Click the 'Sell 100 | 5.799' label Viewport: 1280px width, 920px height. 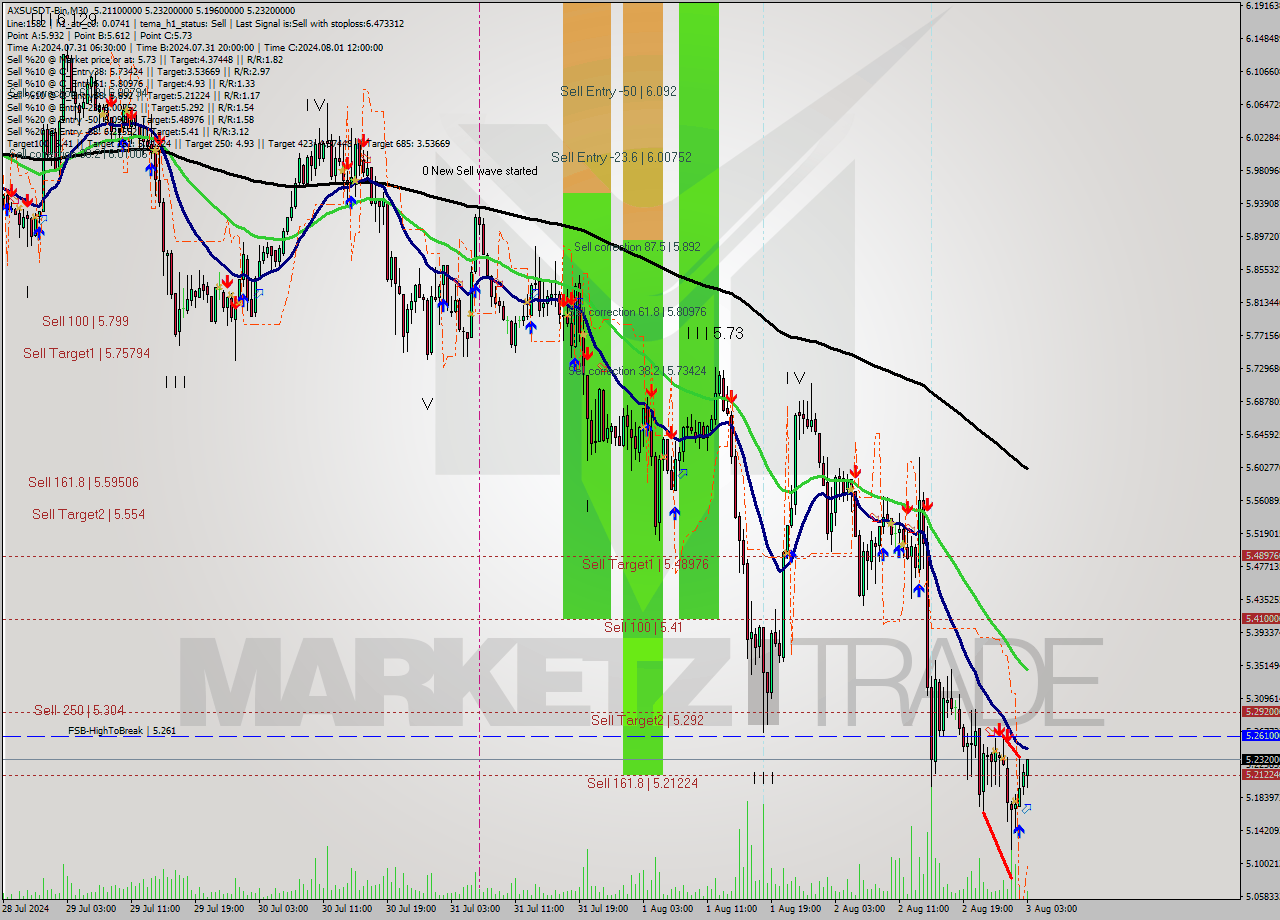[85, 321]
